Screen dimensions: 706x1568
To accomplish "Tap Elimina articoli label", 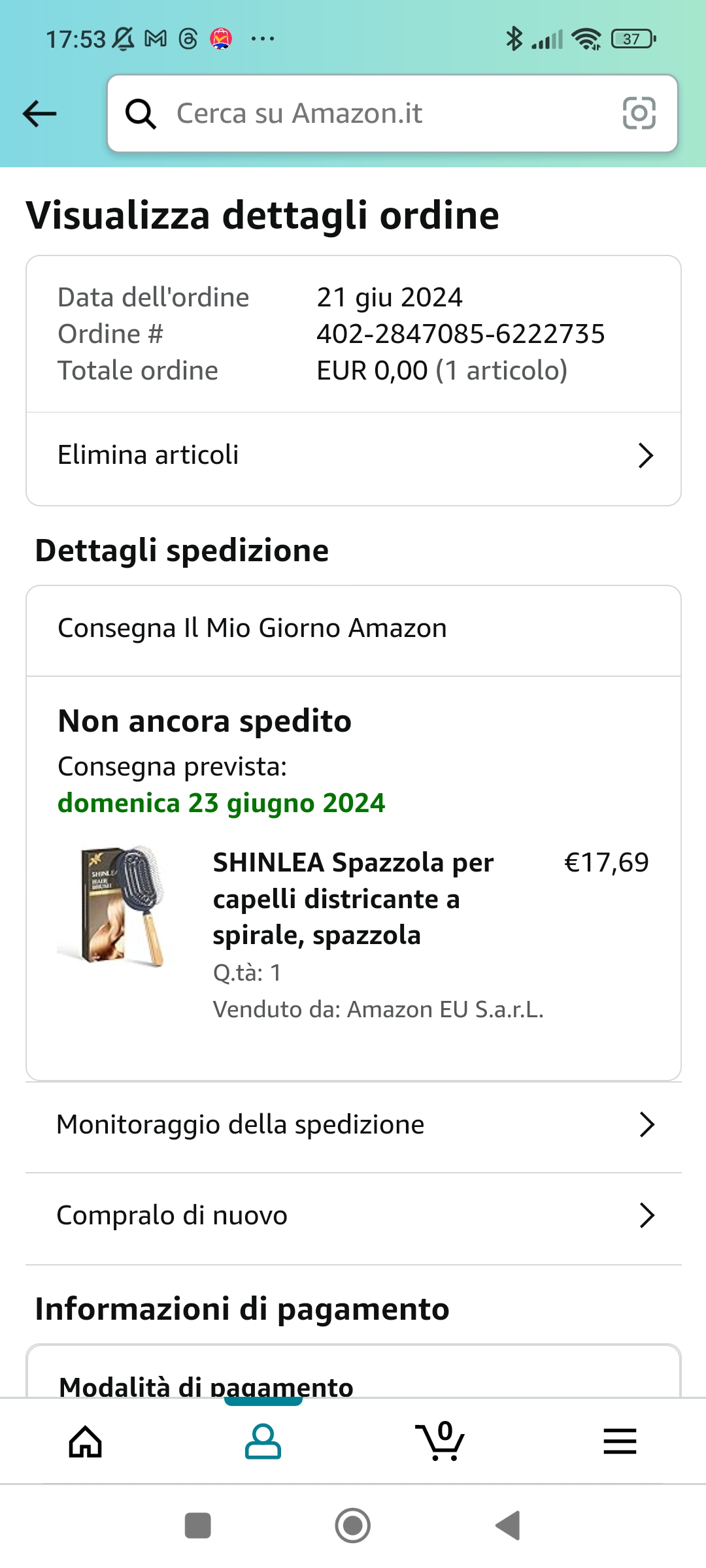I will click(x=148, y=455).
